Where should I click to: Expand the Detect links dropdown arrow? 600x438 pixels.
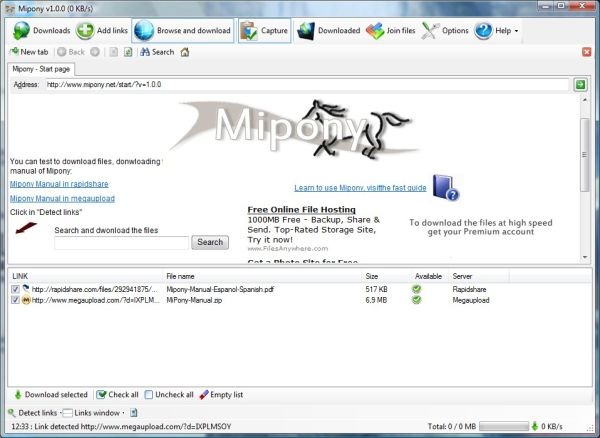61,413
